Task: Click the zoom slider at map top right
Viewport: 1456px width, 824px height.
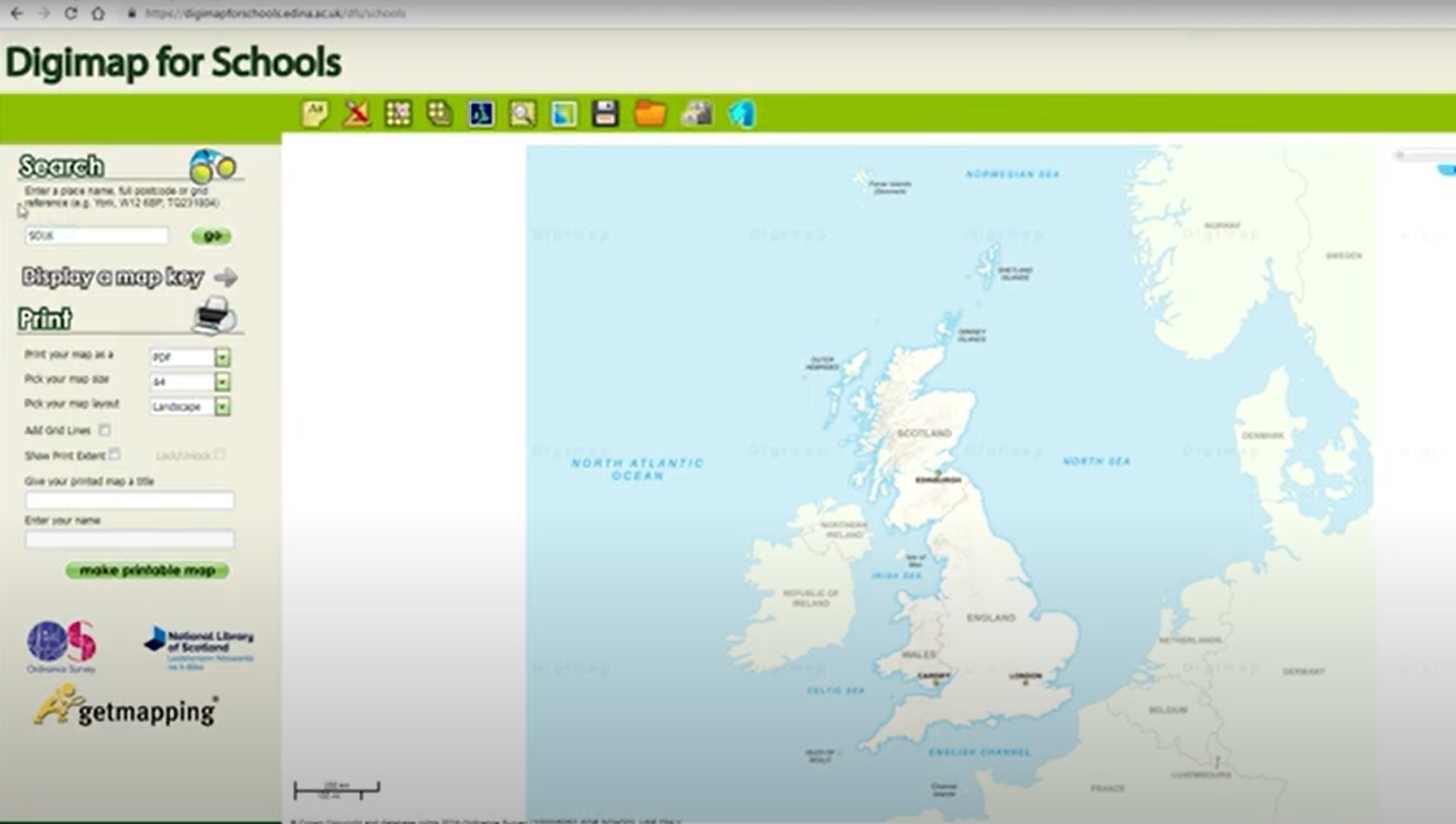Action: coord(1425,155)
